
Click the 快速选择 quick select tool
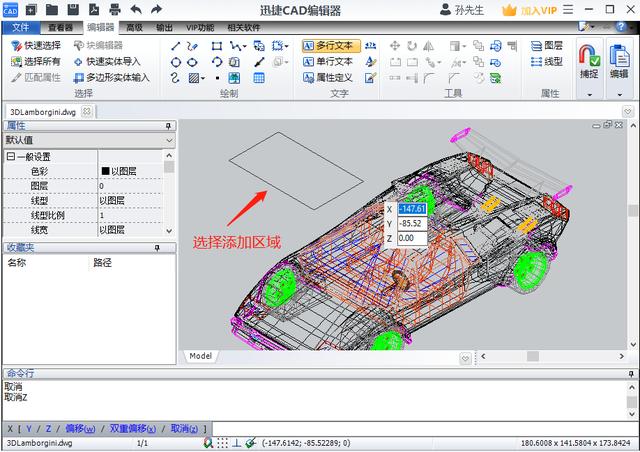[x=36, y=46]
